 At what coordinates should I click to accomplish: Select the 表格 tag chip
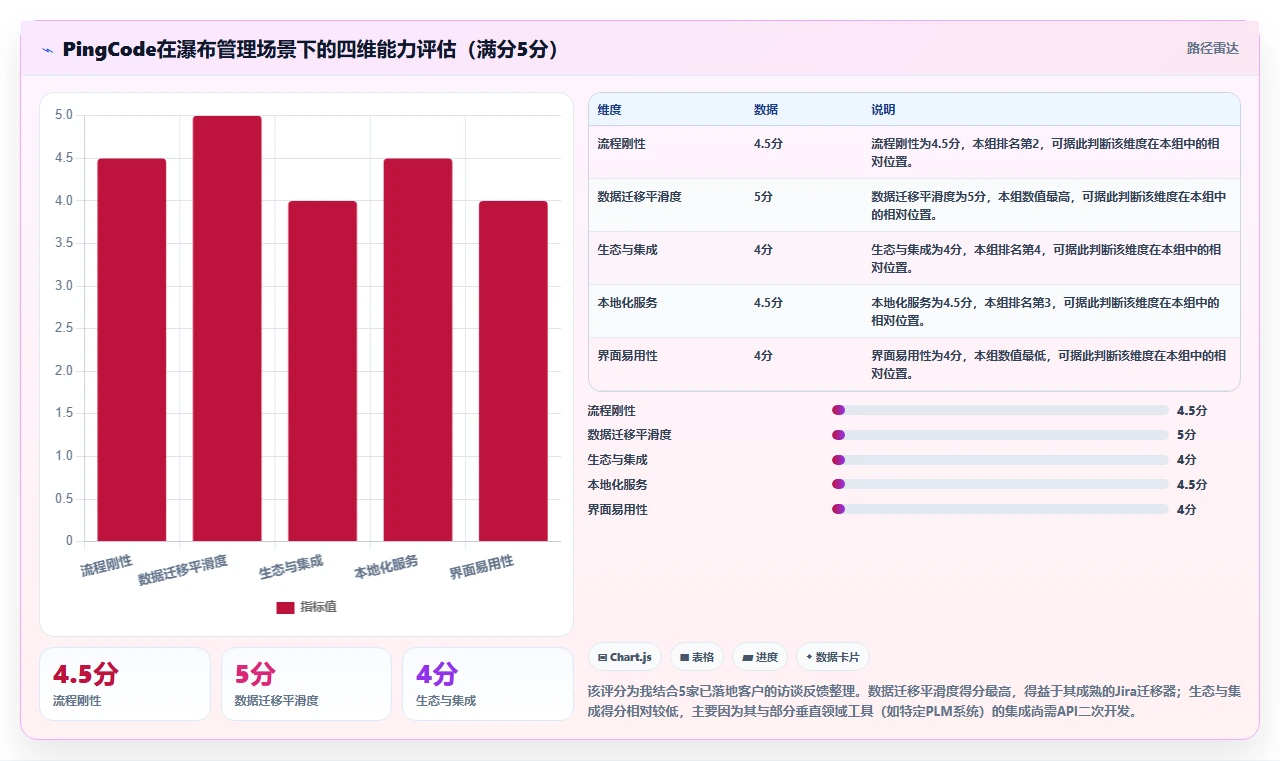point(696,657)
